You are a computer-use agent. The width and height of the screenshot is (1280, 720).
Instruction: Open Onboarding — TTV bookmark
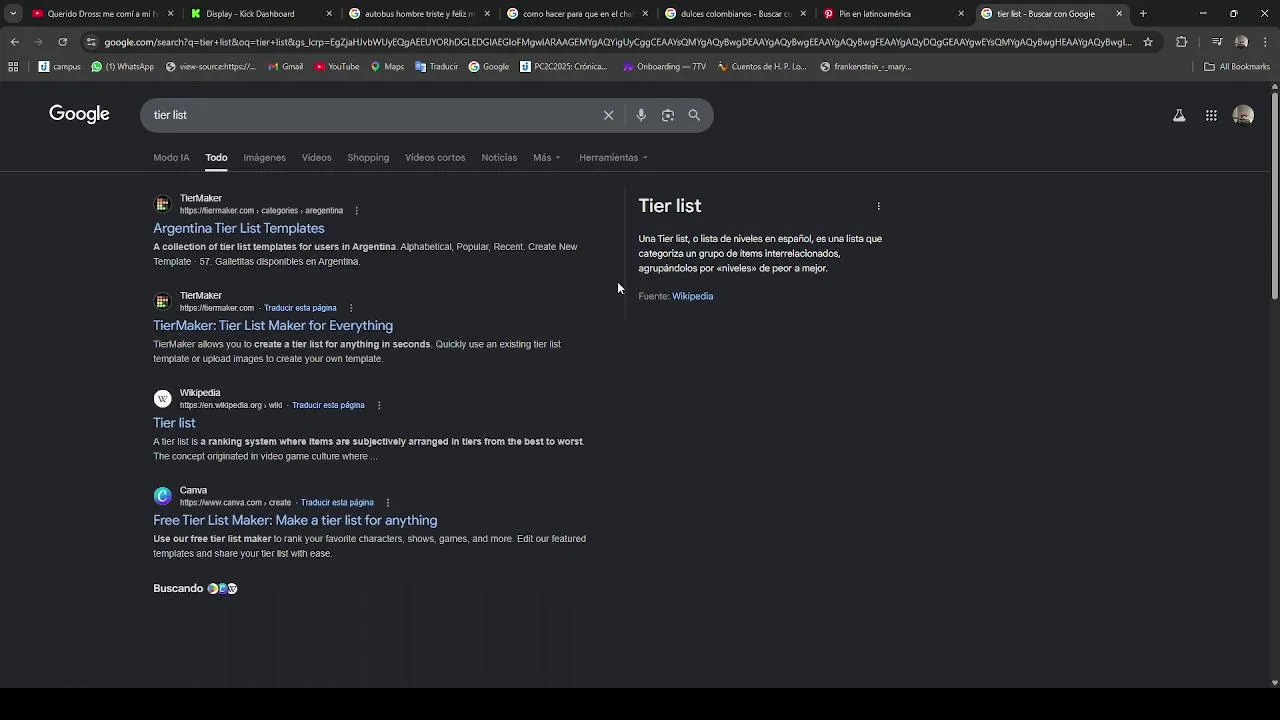pyautogui.click(x=664, y=67)
